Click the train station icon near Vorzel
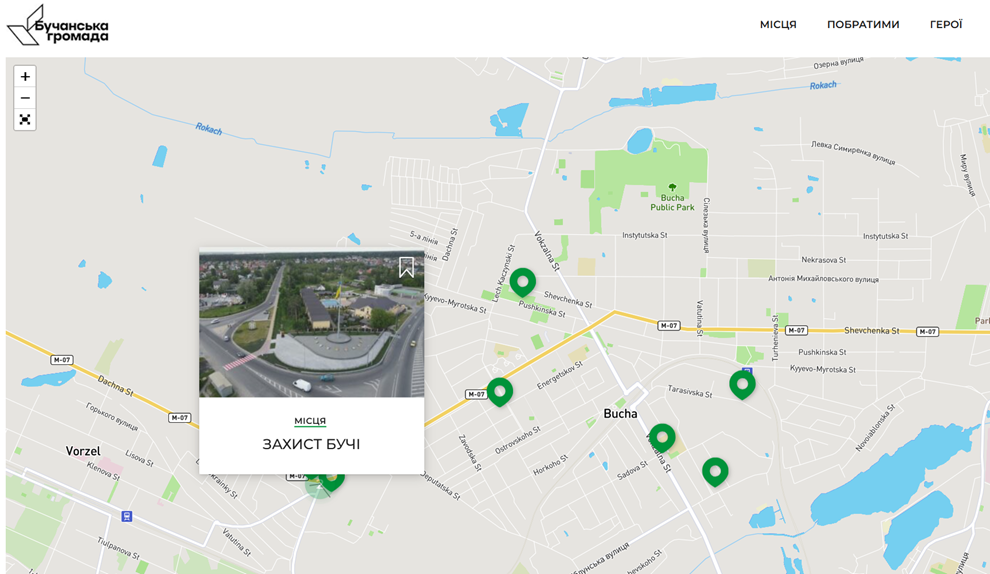 click(127, 517)
